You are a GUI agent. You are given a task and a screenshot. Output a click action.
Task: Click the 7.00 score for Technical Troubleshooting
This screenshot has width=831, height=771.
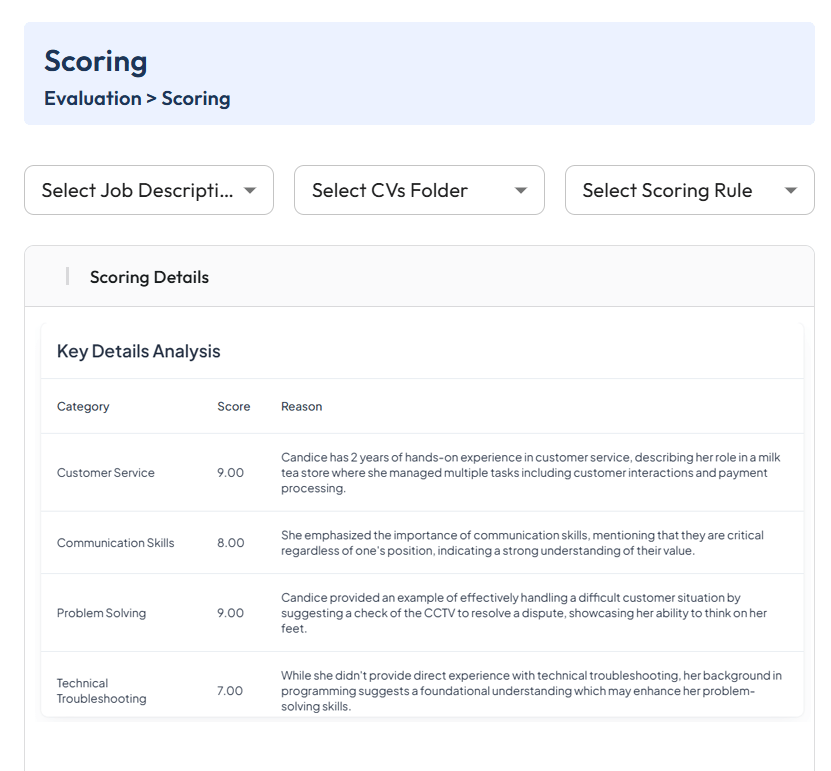coord(230,691)
